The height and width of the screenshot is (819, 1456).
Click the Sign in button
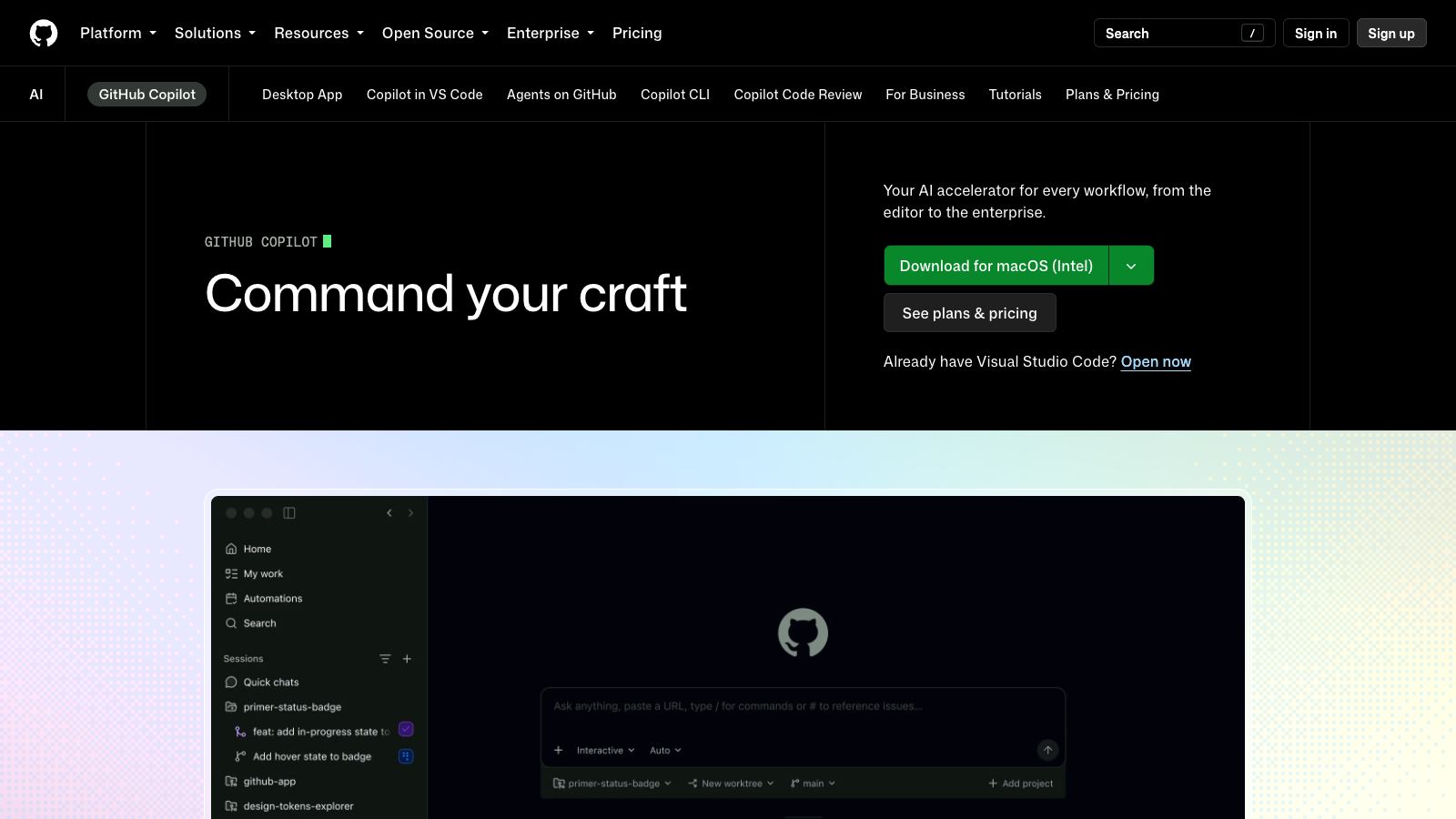[x=1316, y=33]
